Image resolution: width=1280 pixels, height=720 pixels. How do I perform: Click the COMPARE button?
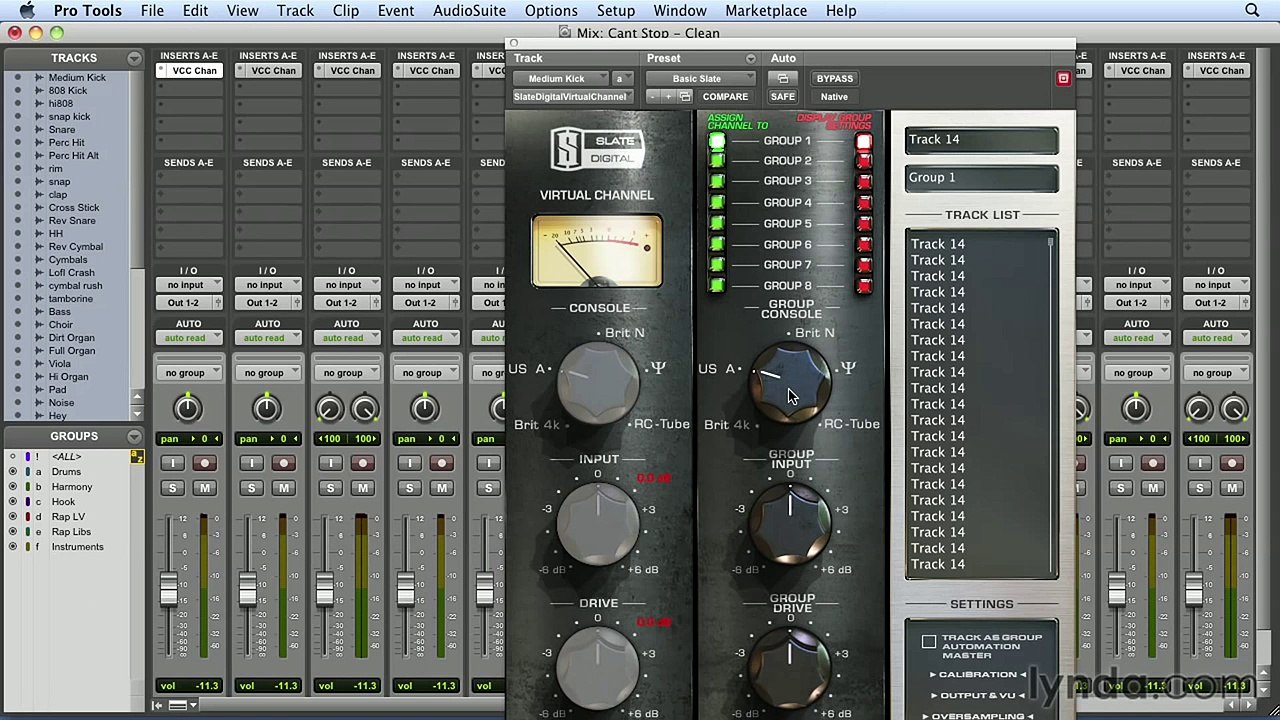(x=725, y=97)
